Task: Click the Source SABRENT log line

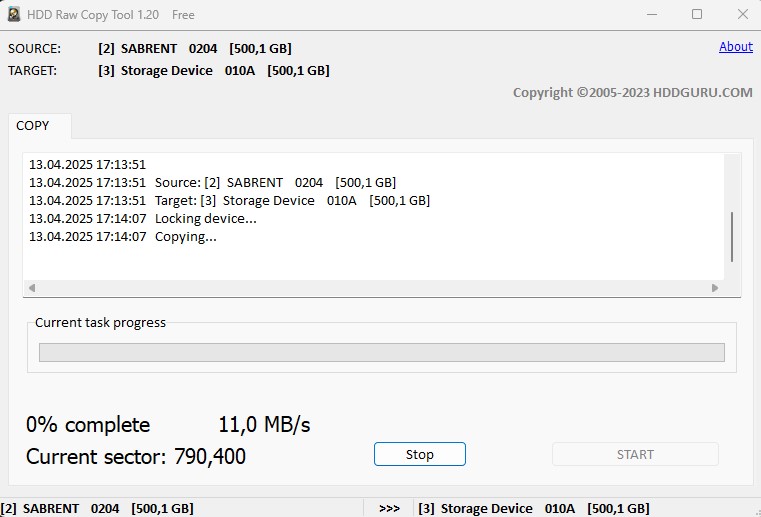Action: [213, 183]
